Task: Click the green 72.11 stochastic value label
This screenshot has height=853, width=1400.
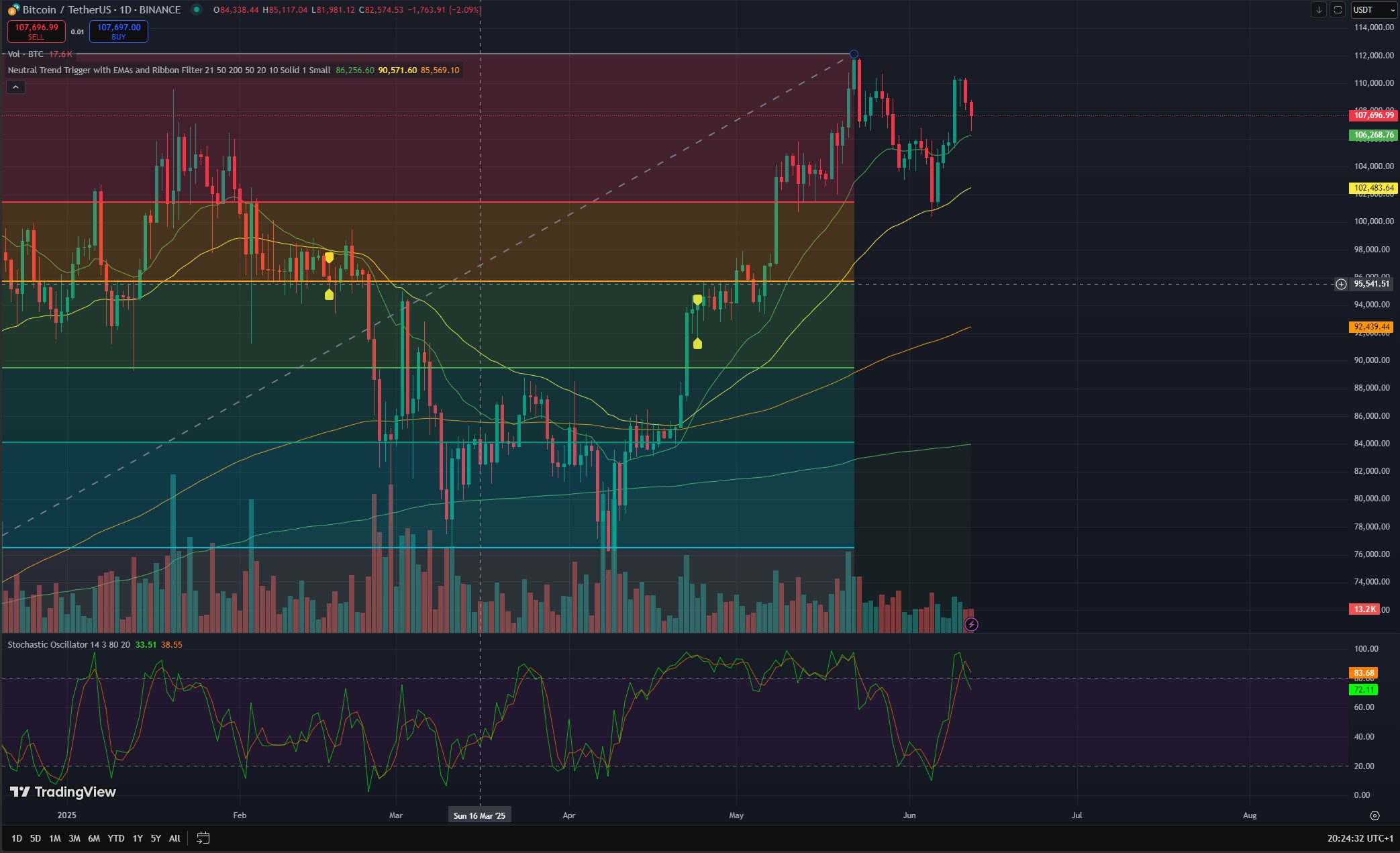Action: point(1364,690)
